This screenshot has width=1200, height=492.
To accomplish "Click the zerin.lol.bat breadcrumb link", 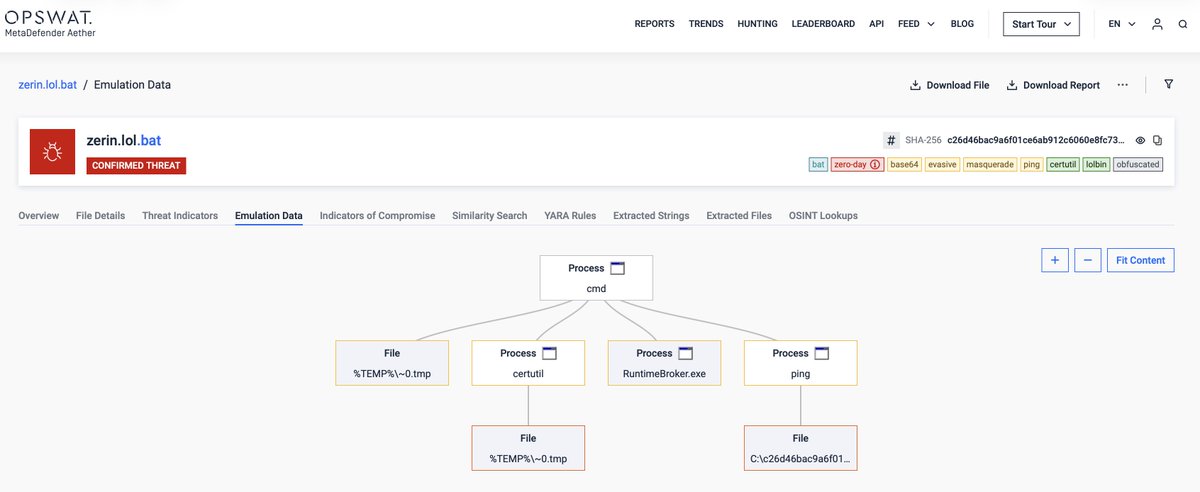I will [48, 85].
